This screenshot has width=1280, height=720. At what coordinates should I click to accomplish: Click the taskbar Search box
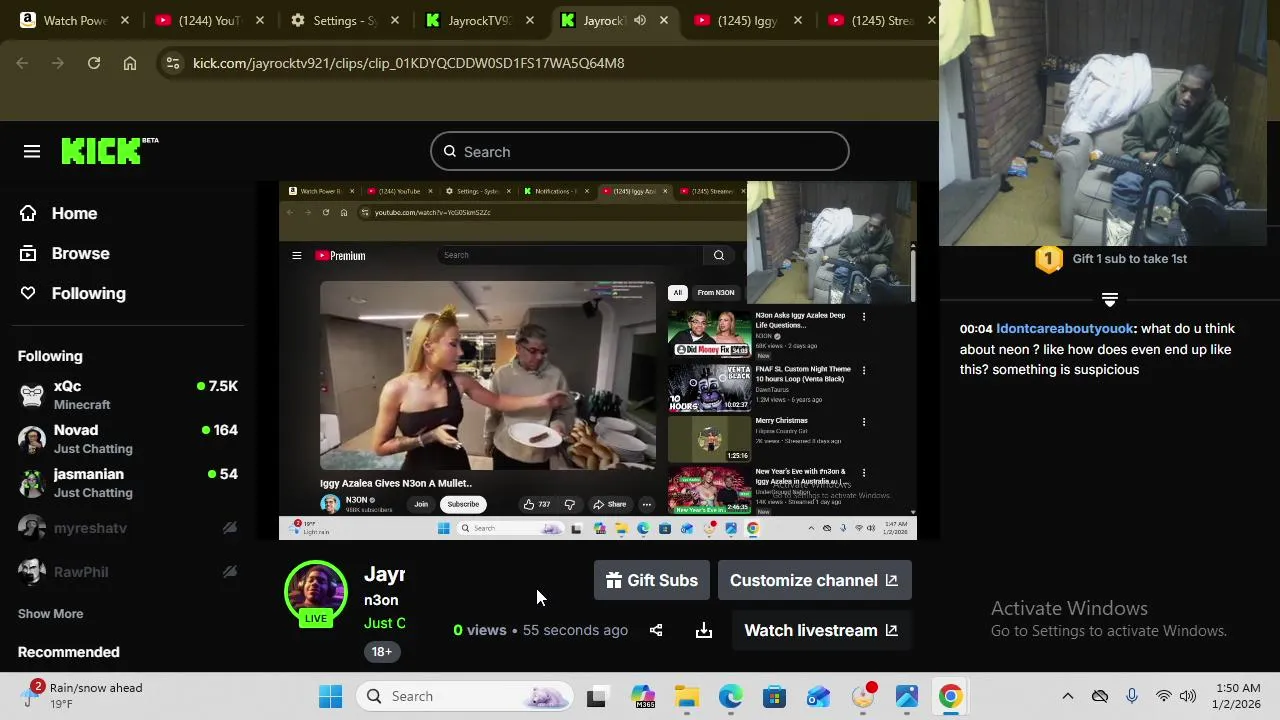465,696
